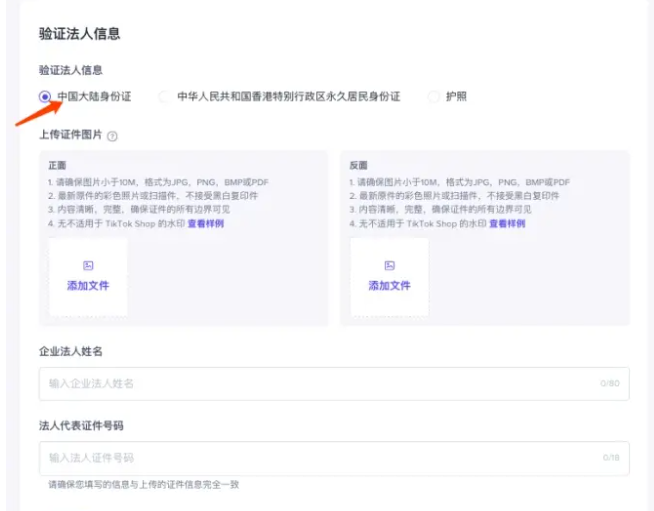Open 查看样例 link in 正面 instructions
The image size is (654, 511).
click(x=205, y=224)
